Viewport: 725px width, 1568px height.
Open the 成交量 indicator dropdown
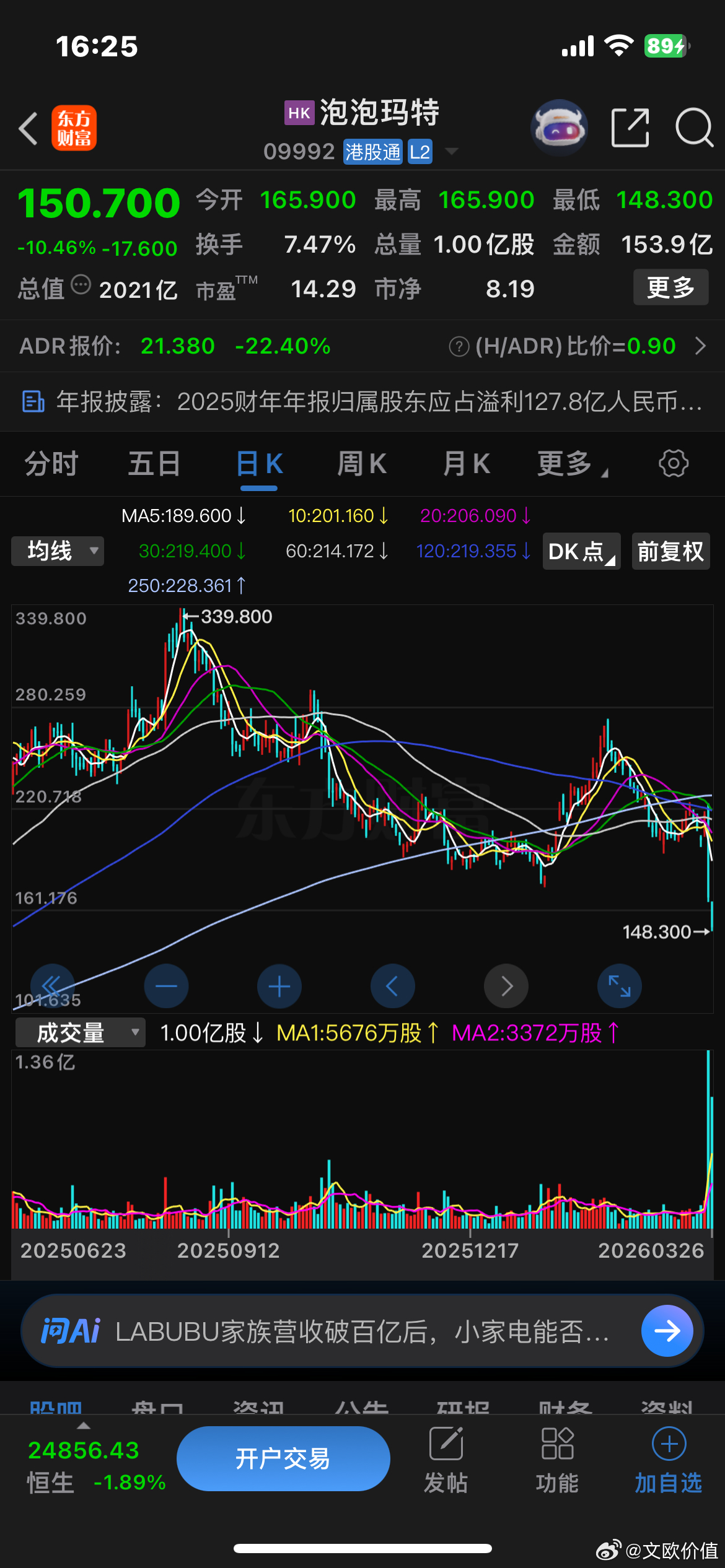tap(80, 1033)
